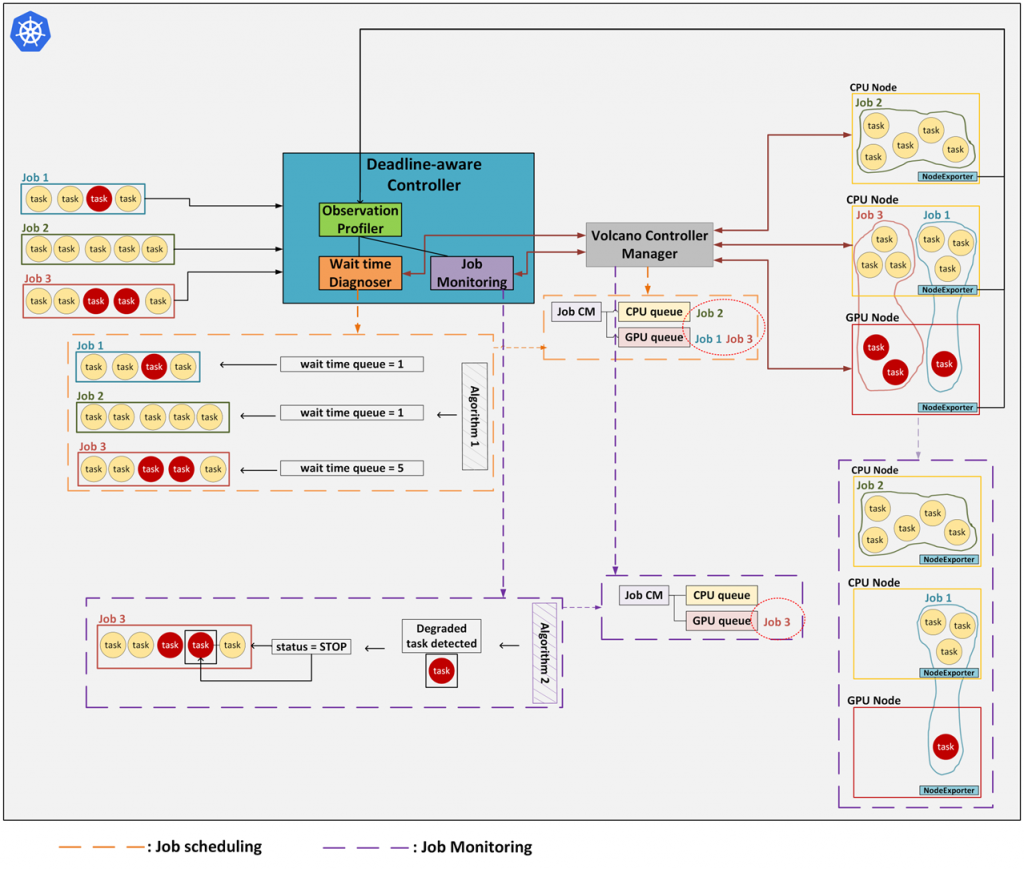This screenshot has height=869, width=1024.
Task: Select the green Observation Profiler box
Action: pyautogui.click(x=360, y=219)
